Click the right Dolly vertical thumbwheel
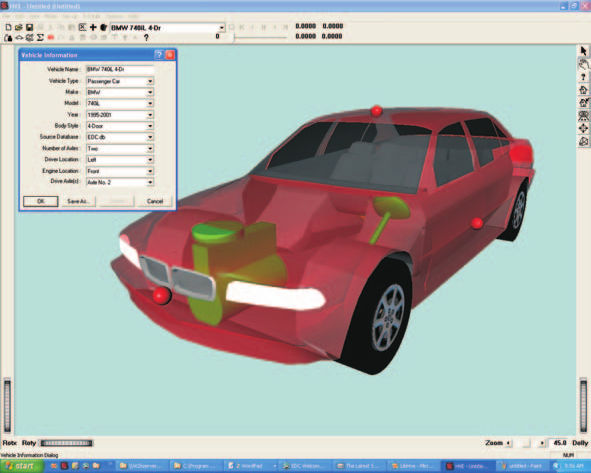591x473 pixels. pos(583,406)
